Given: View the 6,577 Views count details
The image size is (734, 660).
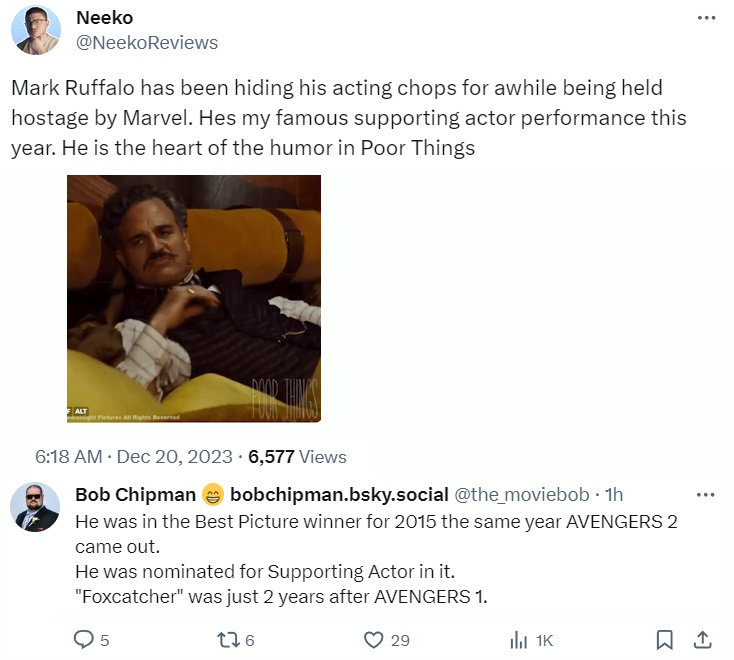Looking at the screenshot, I should [297, 457].
